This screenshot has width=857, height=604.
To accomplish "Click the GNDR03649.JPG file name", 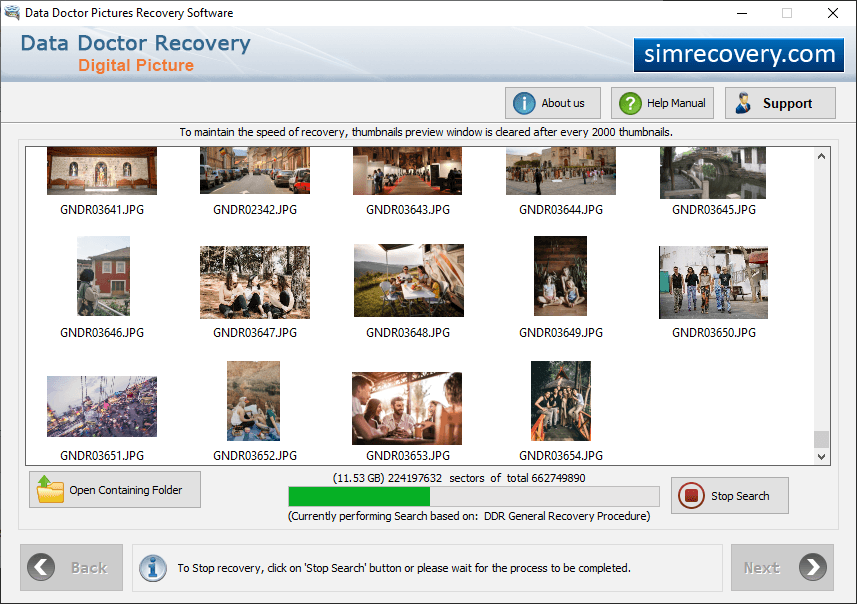I will coord(561,333).
